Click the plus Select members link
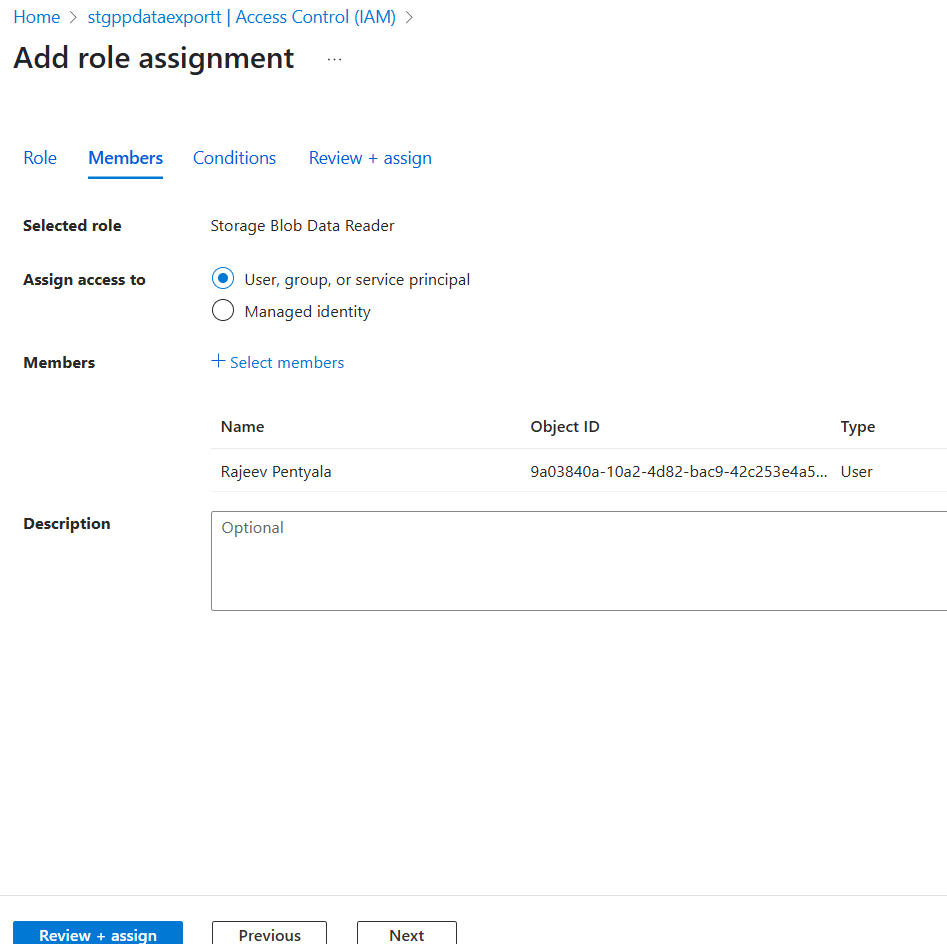This screenshot has height=944, width=947. pos(278,362)
